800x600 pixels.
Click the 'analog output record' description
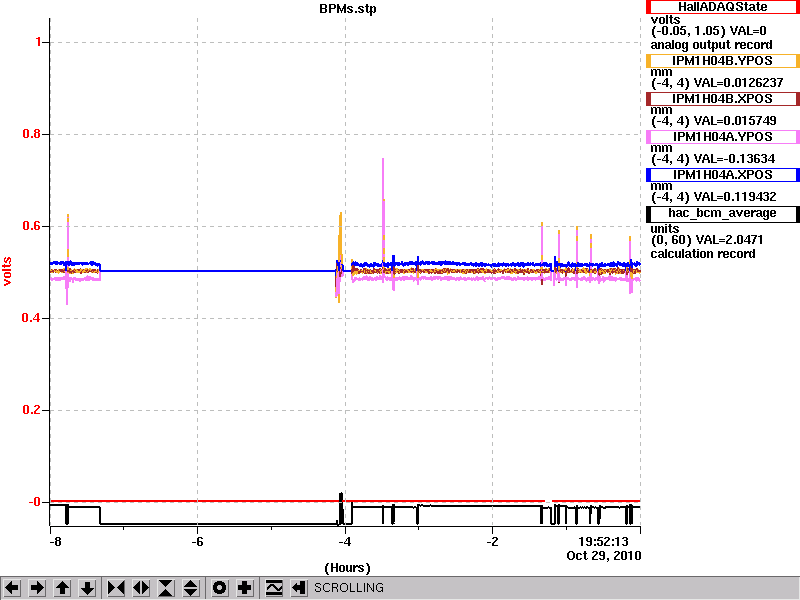711,45
